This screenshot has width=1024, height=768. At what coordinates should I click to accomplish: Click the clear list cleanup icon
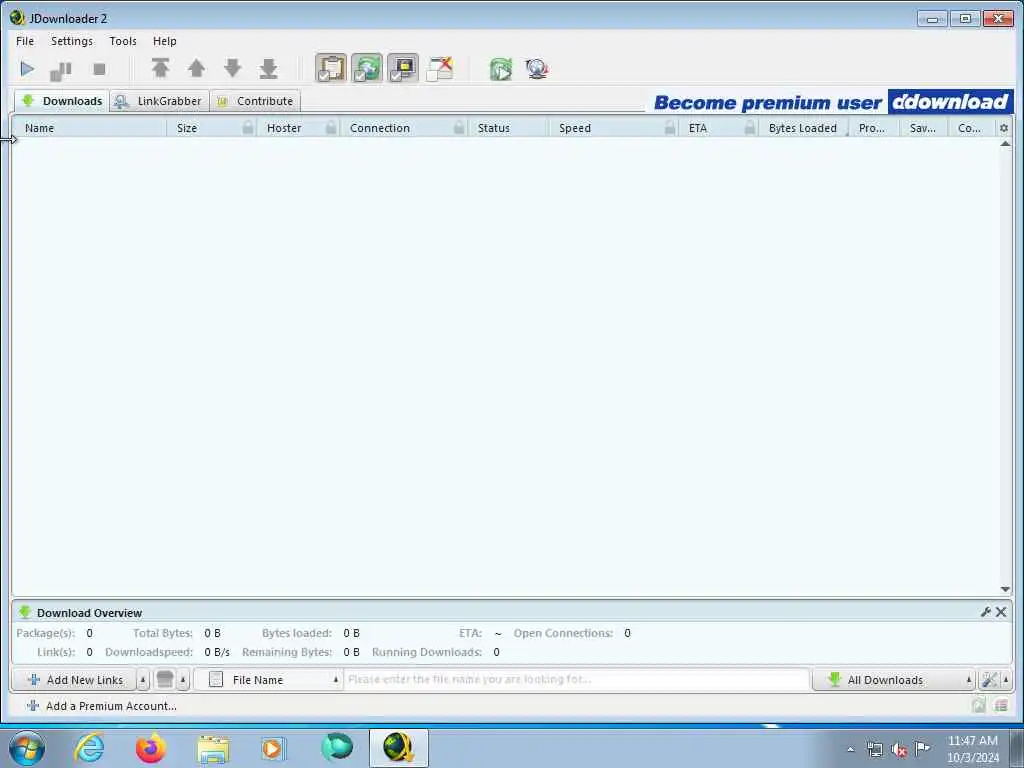[x=165, y=680]
